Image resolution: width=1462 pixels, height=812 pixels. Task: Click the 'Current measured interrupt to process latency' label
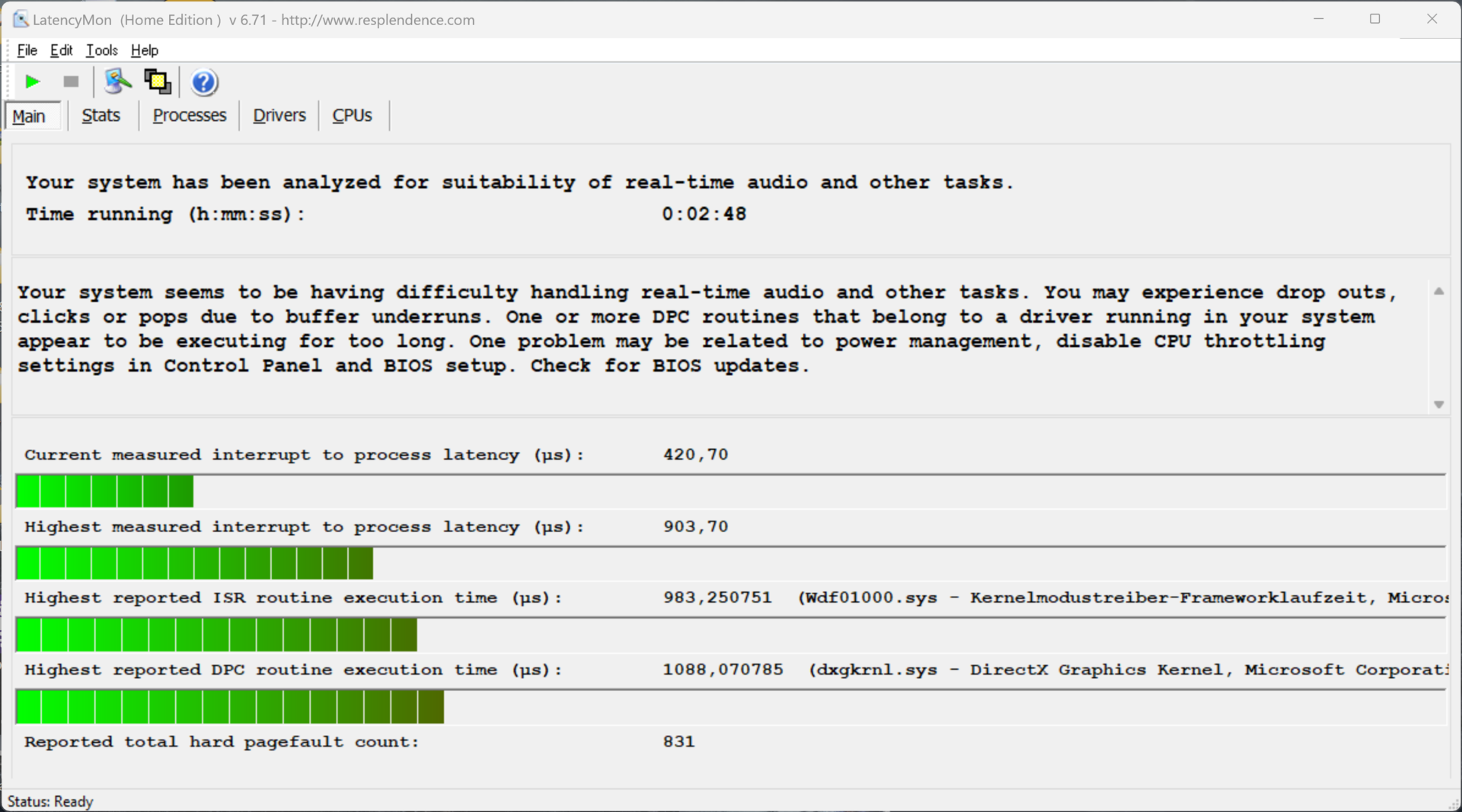[304, 455]
